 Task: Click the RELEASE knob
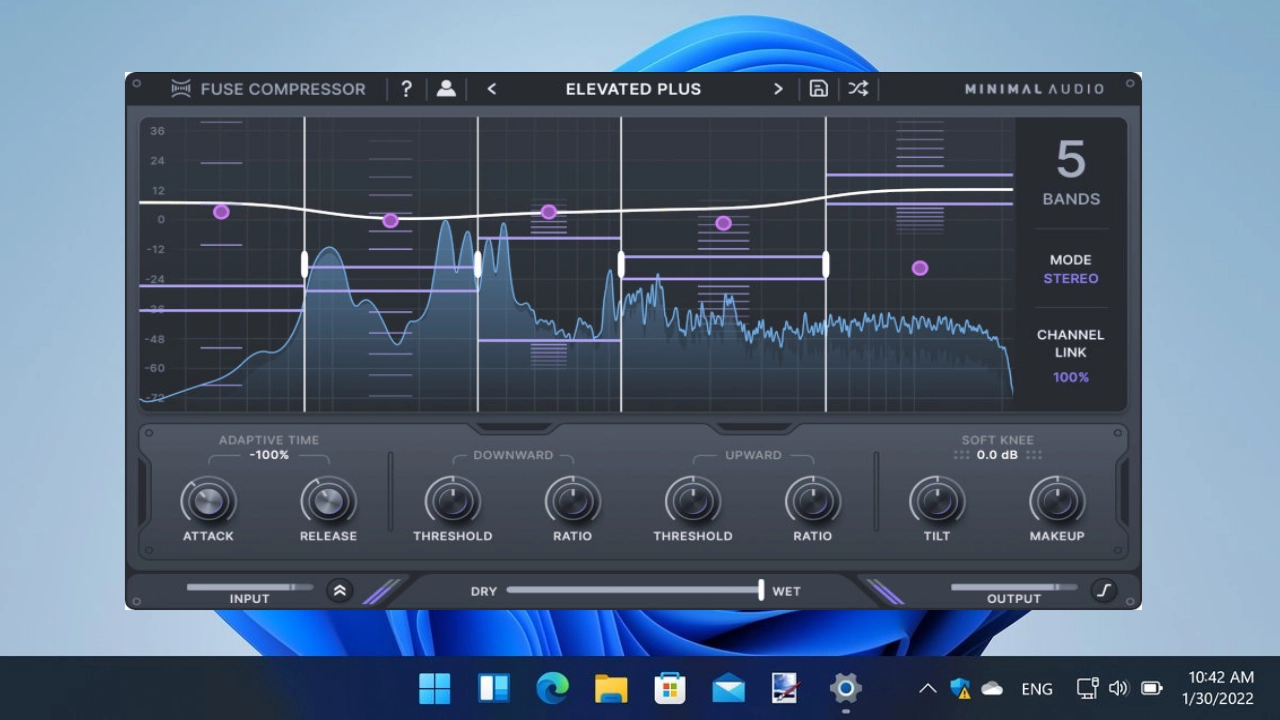click(328, 501)
